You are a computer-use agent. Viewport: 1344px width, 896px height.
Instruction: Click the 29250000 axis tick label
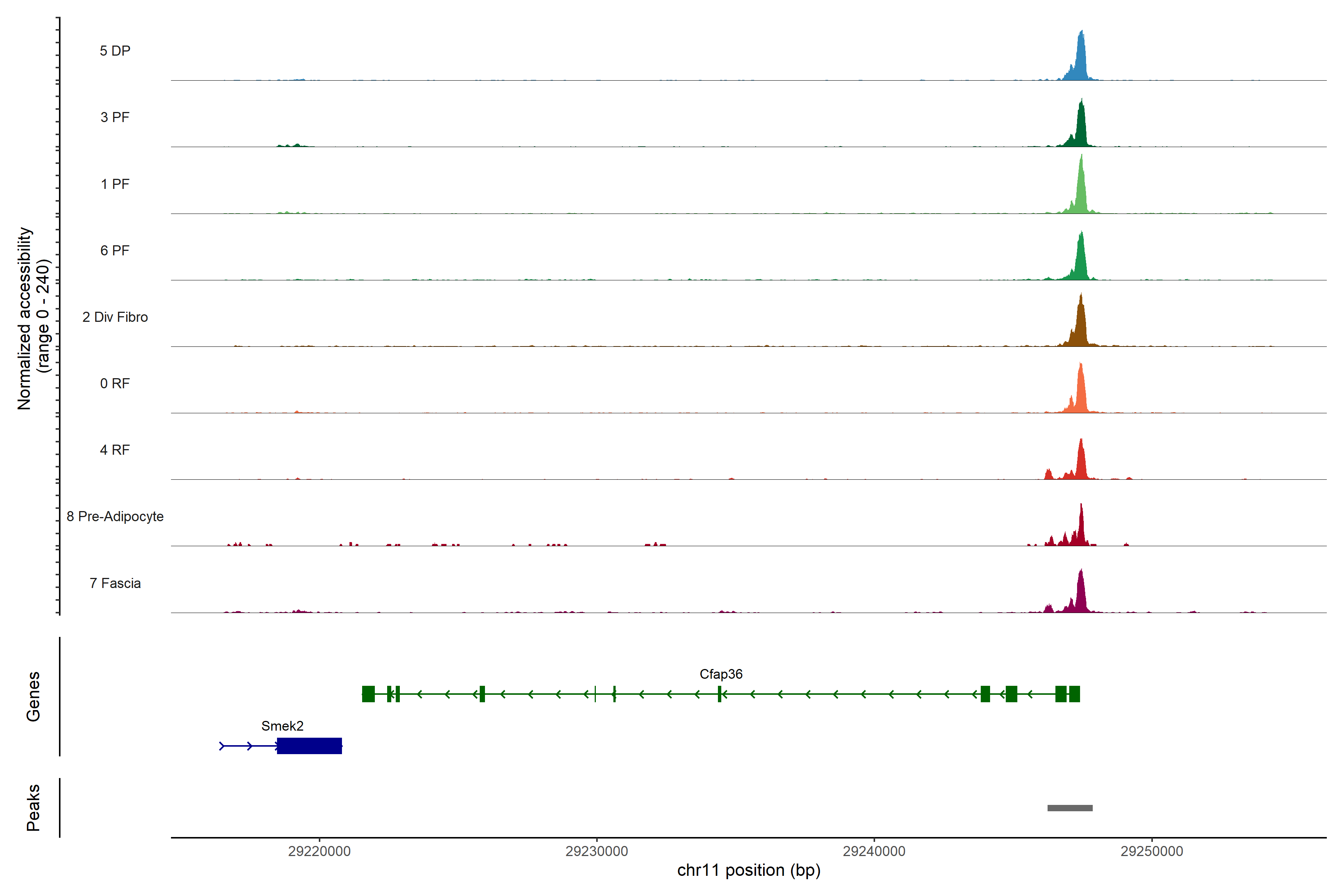pos(1151,852)
